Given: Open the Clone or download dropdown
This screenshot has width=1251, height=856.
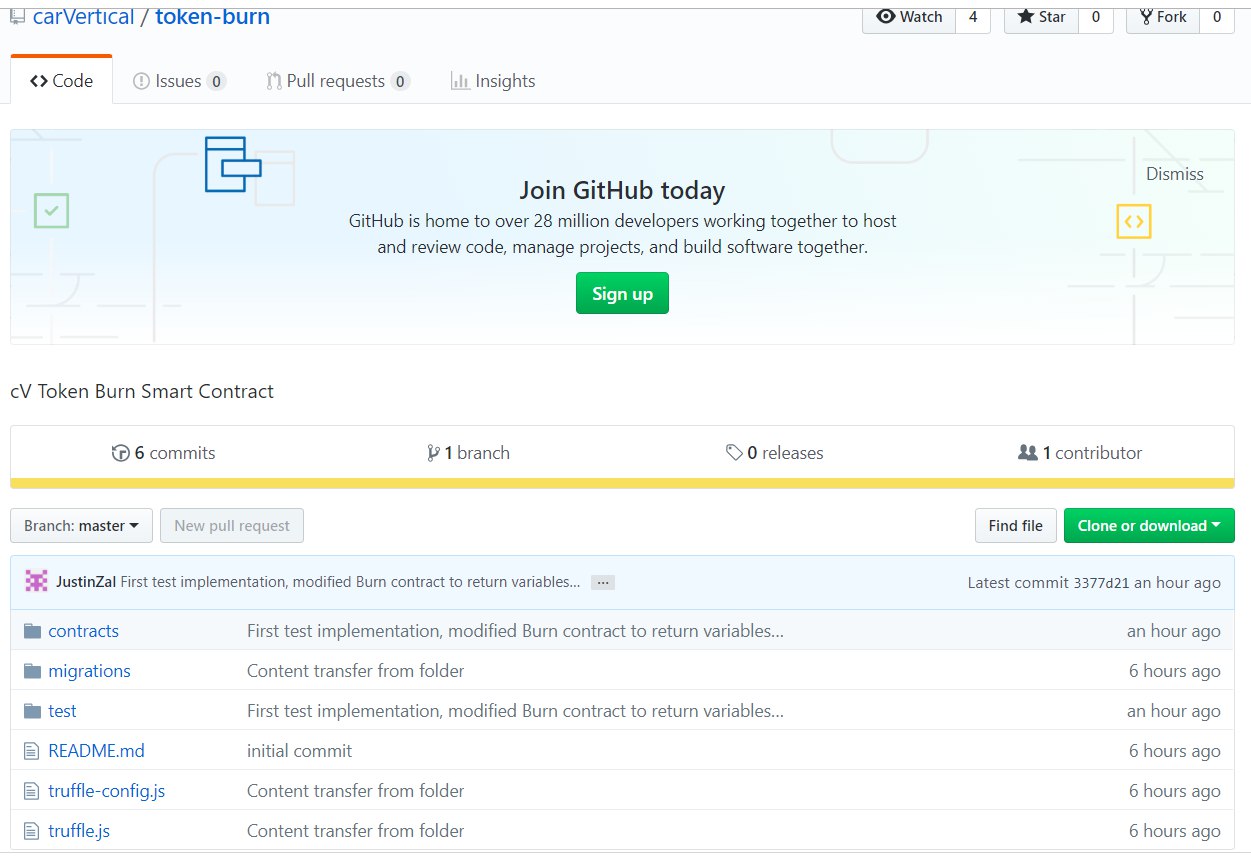Looking at the screenshot, I should (1149, 526).
